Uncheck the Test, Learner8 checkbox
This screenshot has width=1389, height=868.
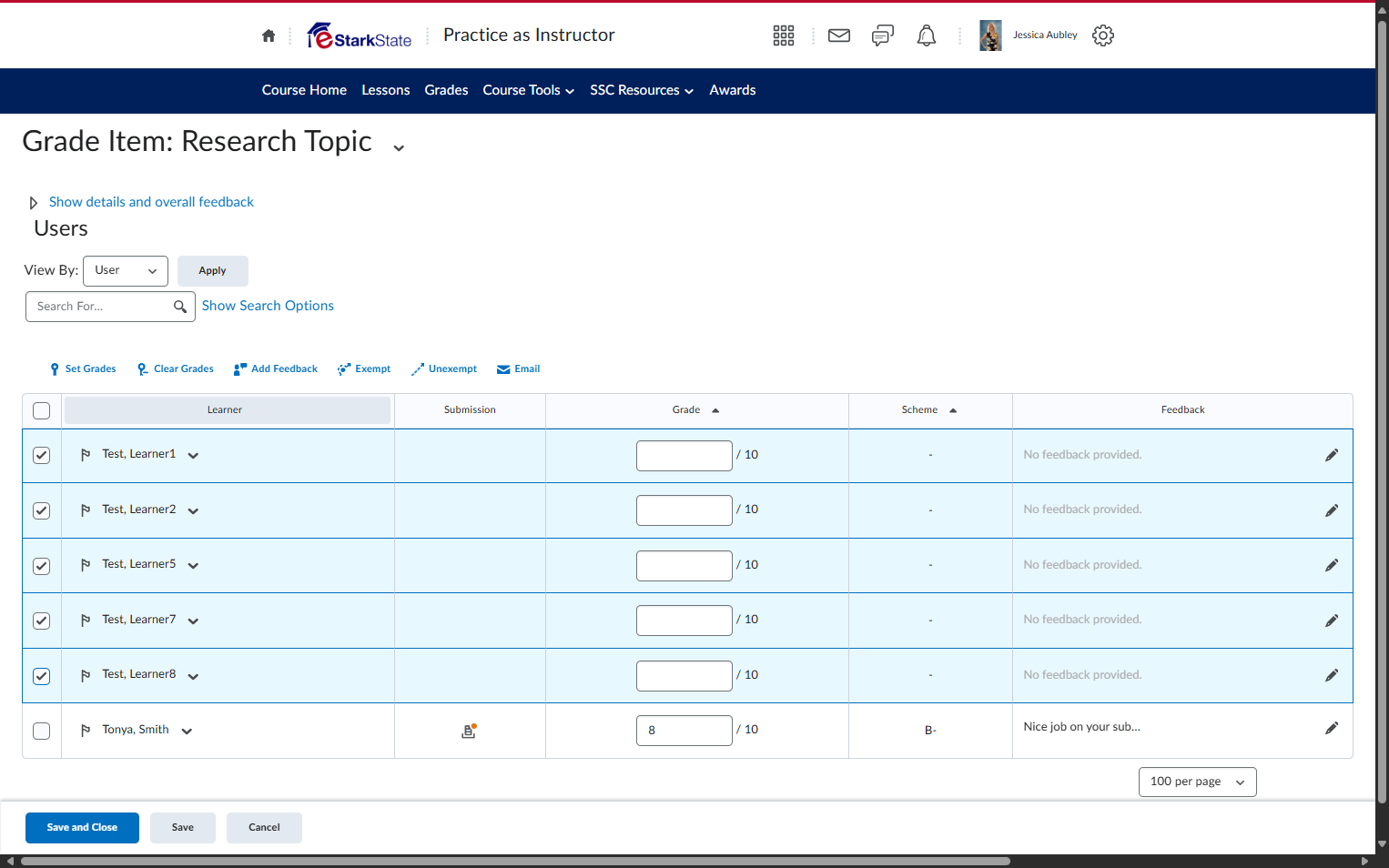(41, 676)
